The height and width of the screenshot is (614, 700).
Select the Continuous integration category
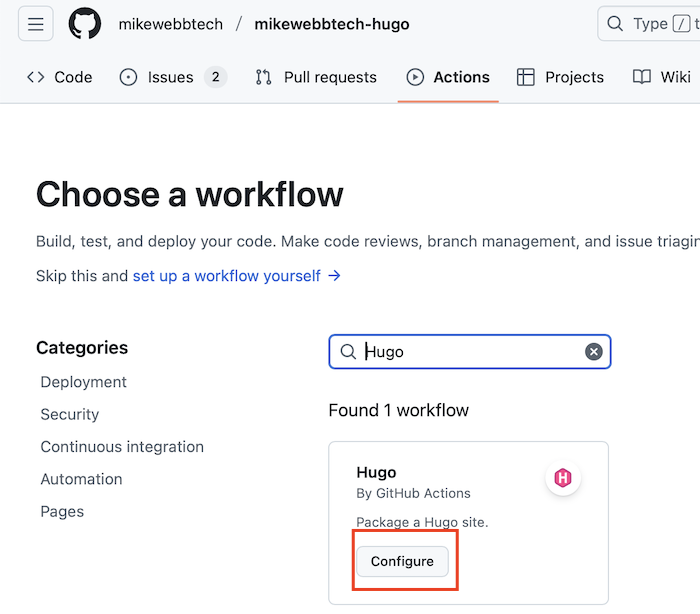[x=122, y=447]
